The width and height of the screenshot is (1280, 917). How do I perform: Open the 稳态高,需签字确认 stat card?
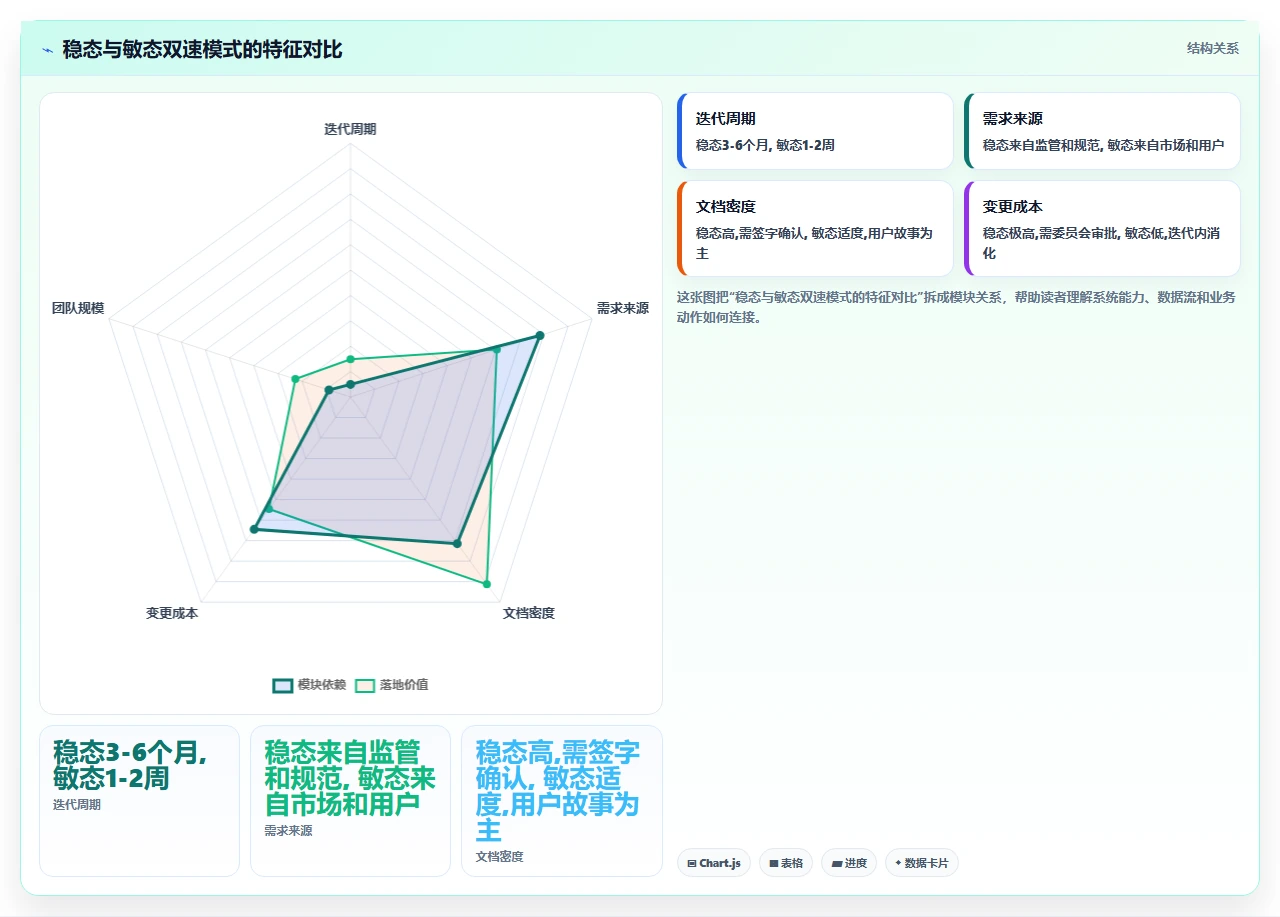[562, 800]
